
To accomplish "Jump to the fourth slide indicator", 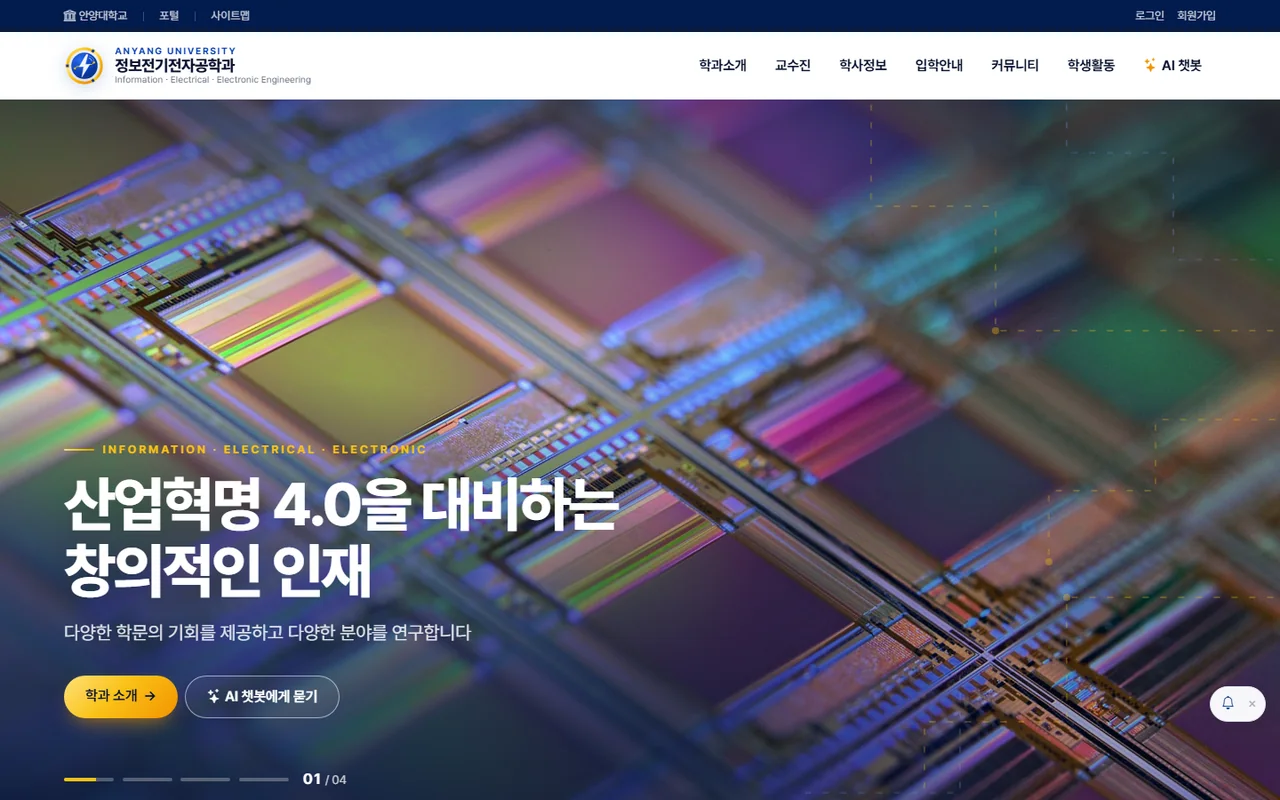I will pyautogui.click(x=264, y=779).
